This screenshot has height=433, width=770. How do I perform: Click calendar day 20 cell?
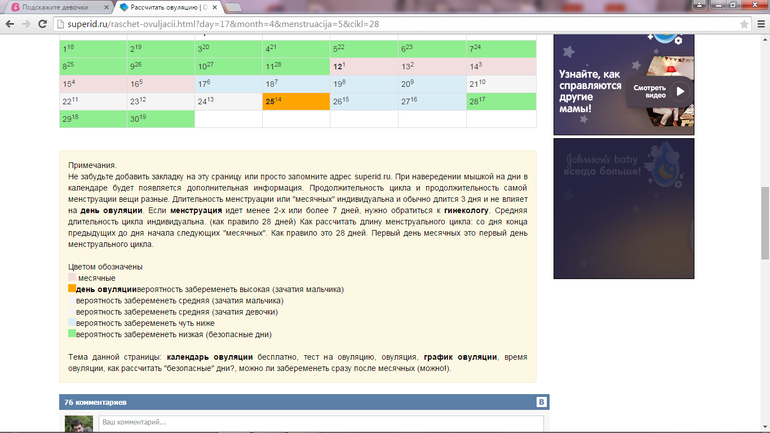click(432, 84)
